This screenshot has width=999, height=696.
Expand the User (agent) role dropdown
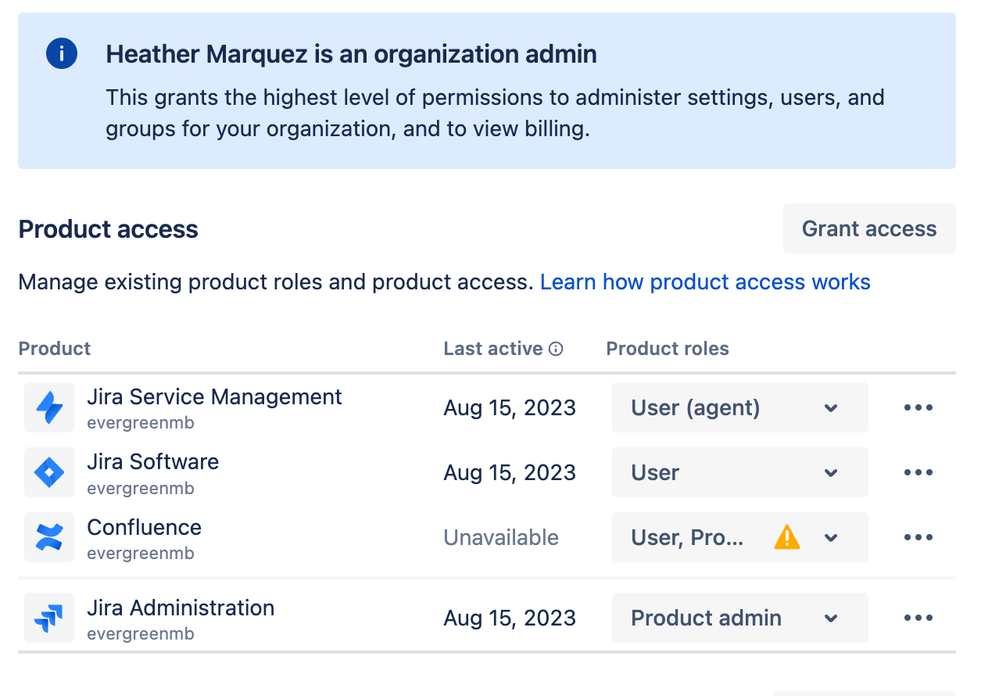739,408
